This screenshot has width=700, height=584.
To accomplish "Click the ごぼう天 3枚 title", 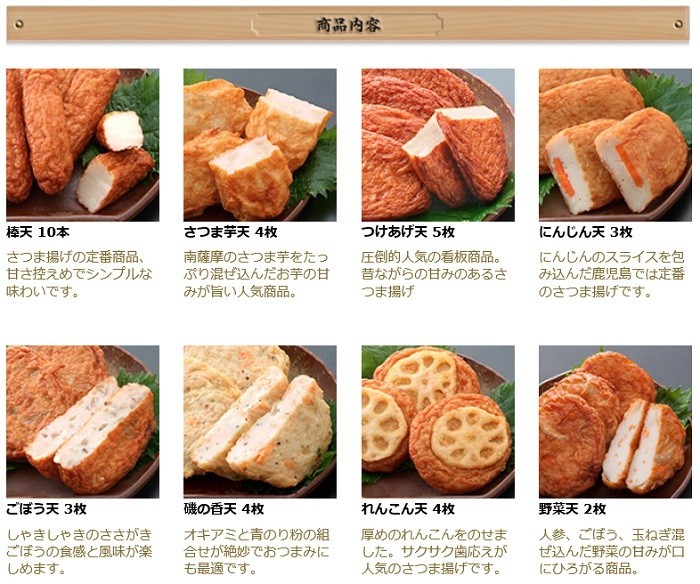I will pyautogui.click(x=46, y=509).
